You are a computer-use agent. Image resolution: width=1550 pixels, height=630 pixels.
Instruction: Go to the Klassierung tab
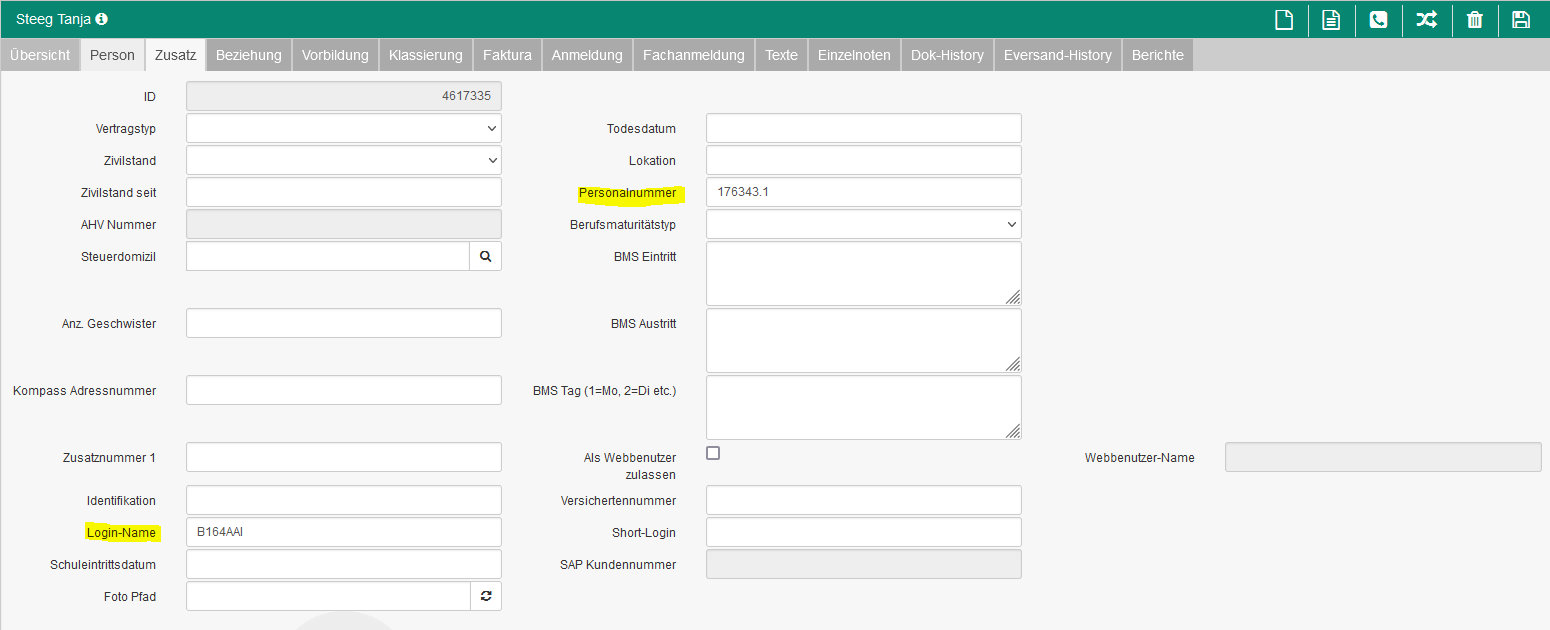[426, 55]
